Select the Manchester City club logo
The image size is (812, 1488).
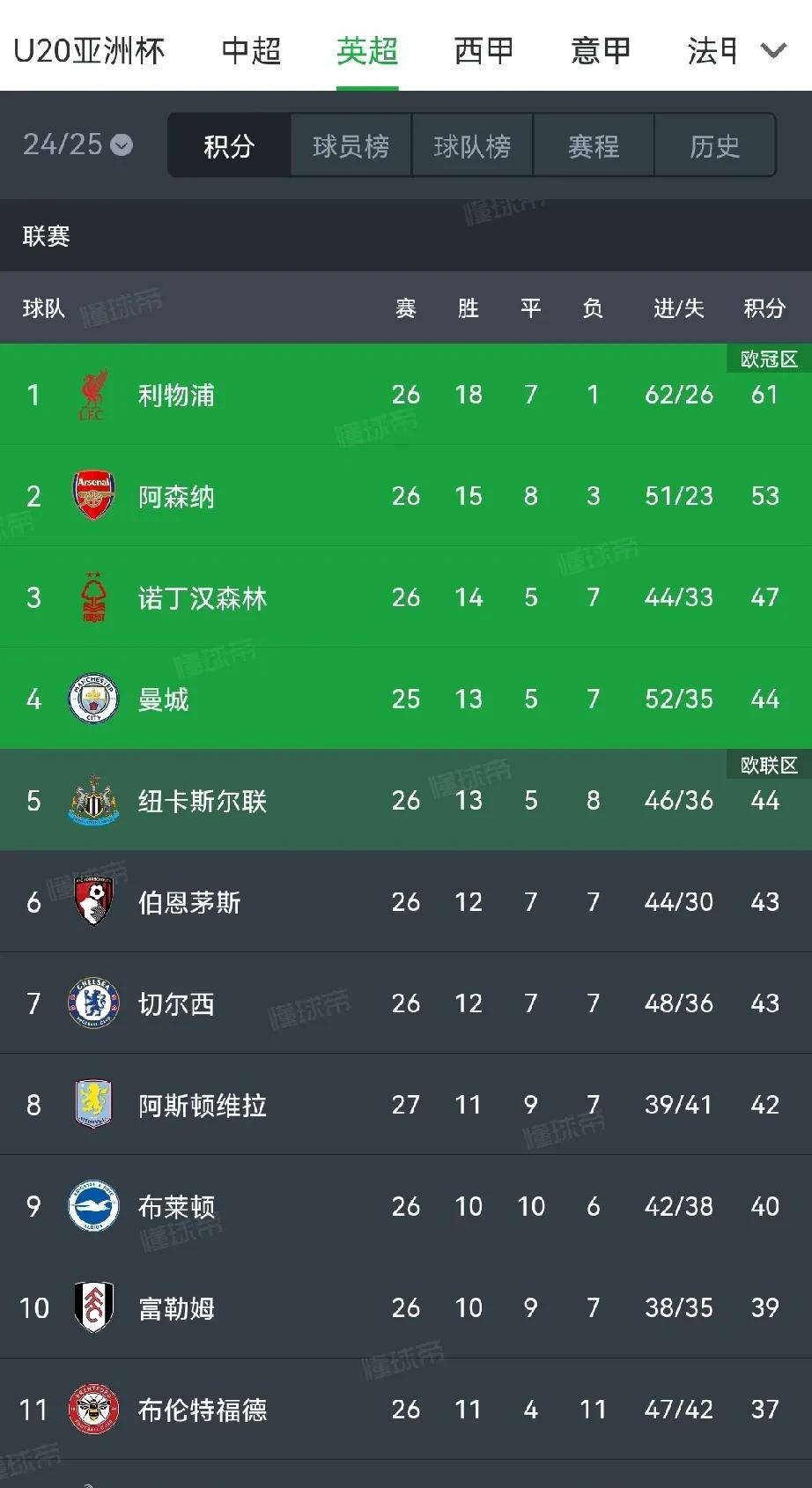94,699
